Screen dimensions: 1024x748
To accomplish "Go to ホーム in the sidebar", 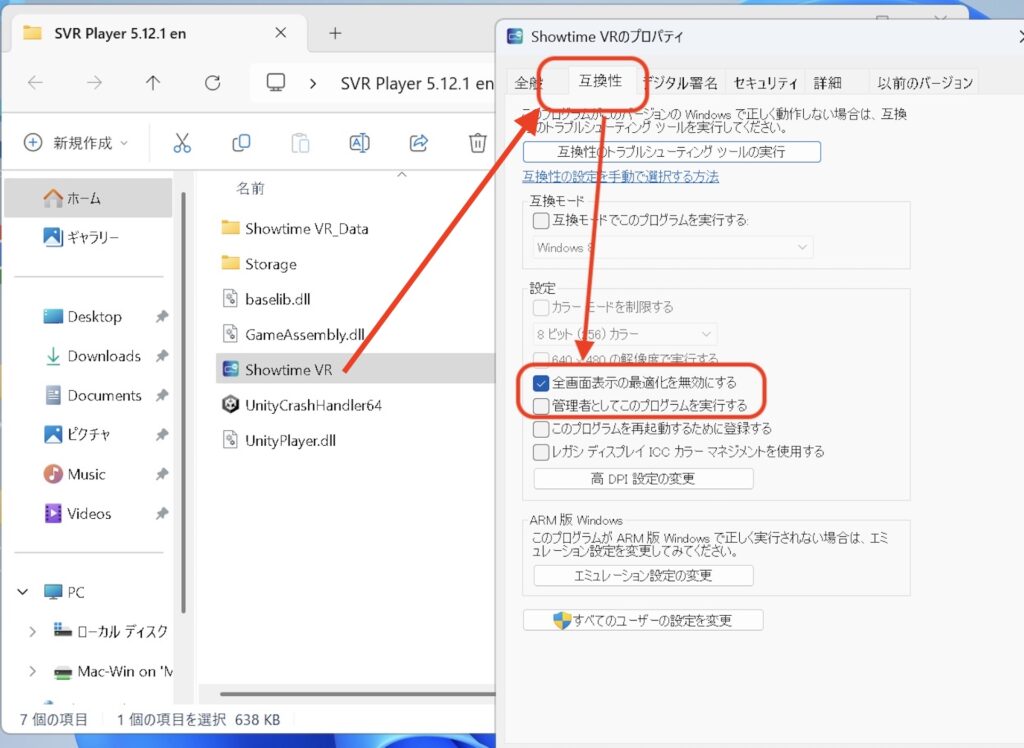I will point(88,198).
